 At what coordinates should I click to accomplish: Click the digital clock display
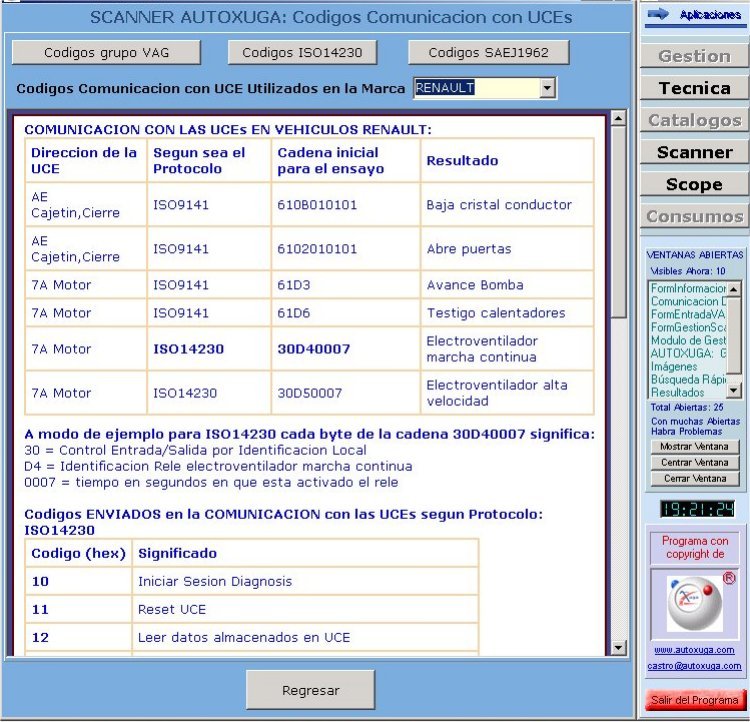click(697, 509)
